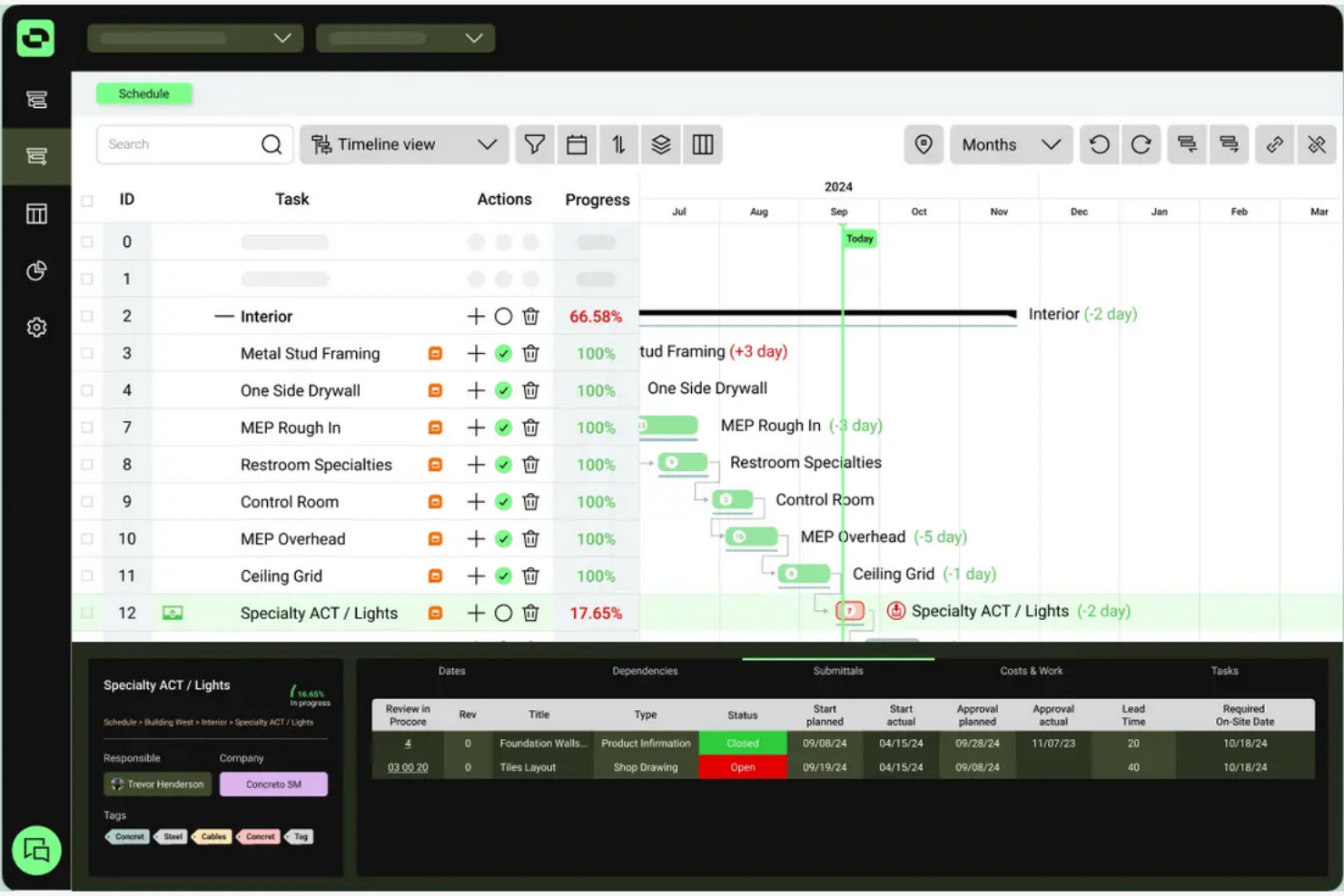Tick the checkbox for MEP Overhead row
The image size is (1344, 896).
point(87,538)
